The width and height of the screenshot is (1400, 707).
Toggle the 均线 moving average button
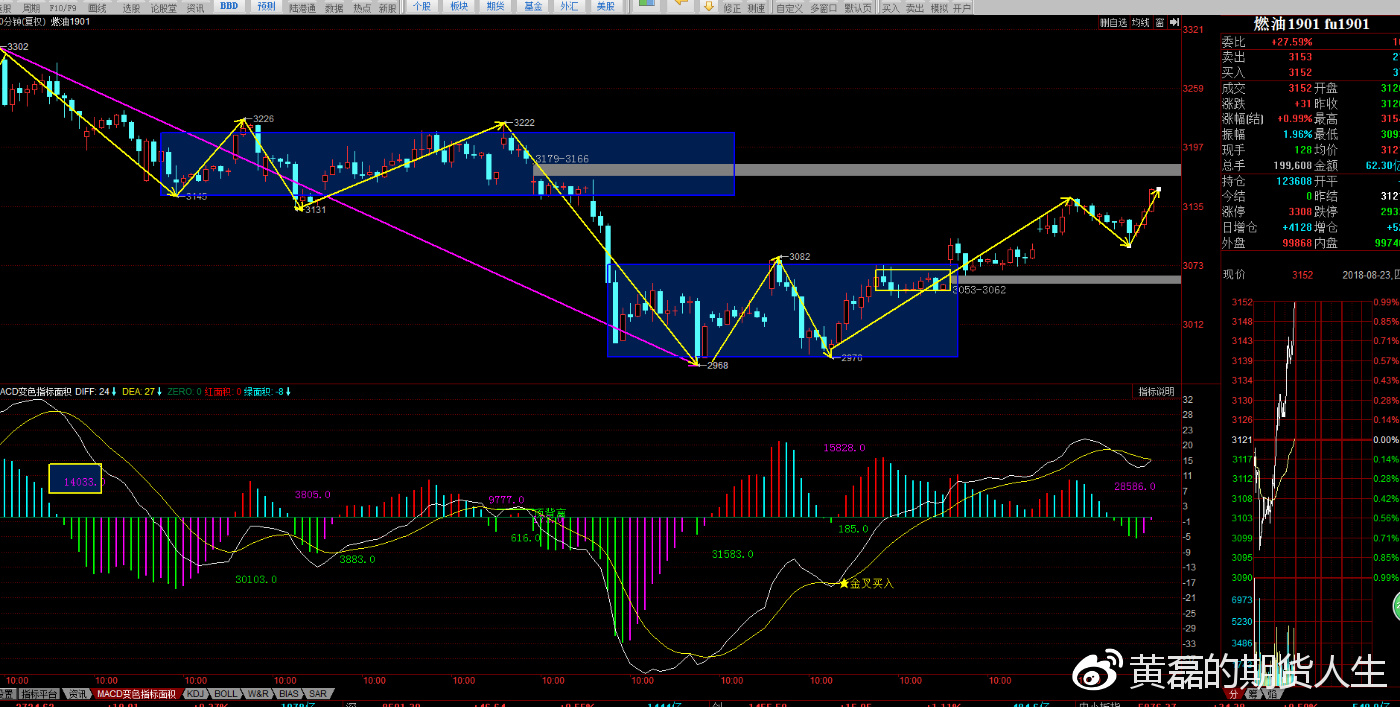click(x=1140, y=22)
